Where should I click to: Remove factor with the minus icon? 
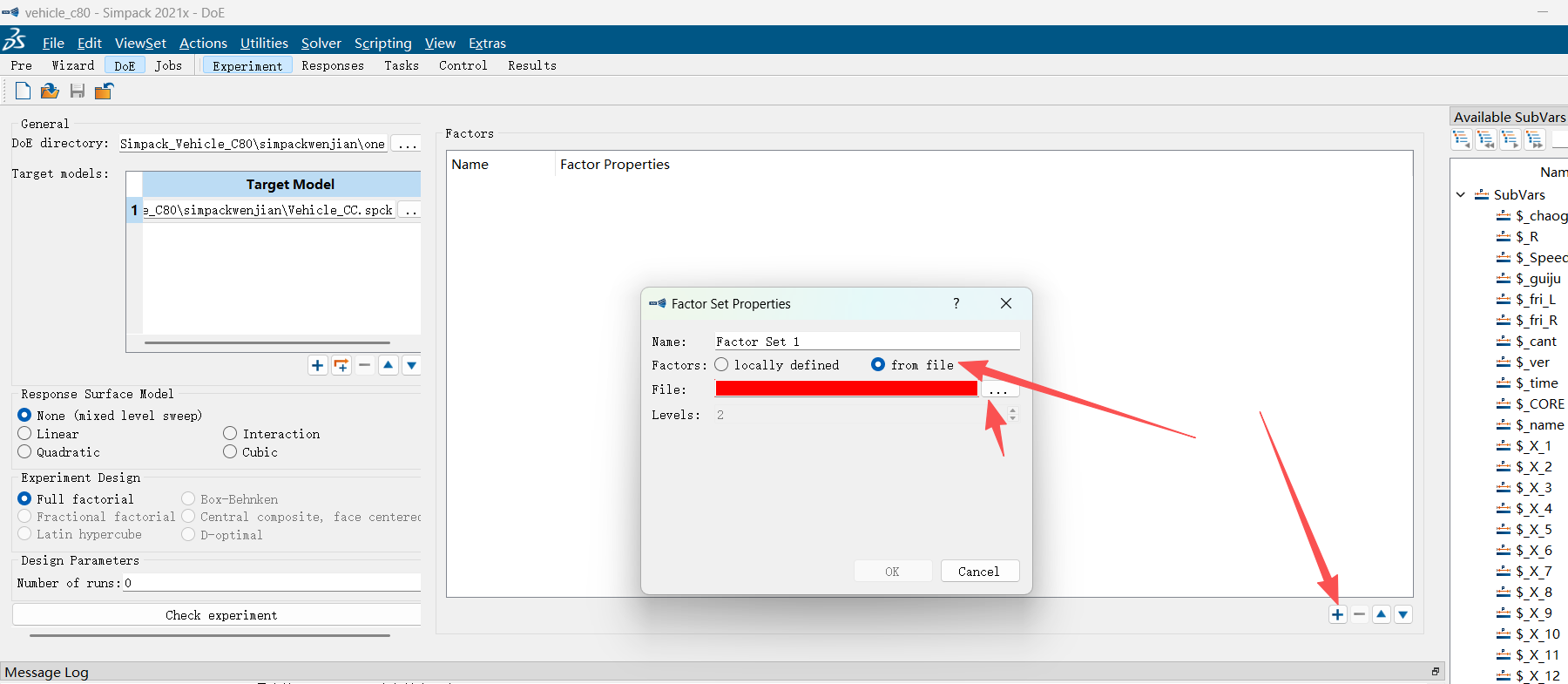click(x=1360, y=614)
